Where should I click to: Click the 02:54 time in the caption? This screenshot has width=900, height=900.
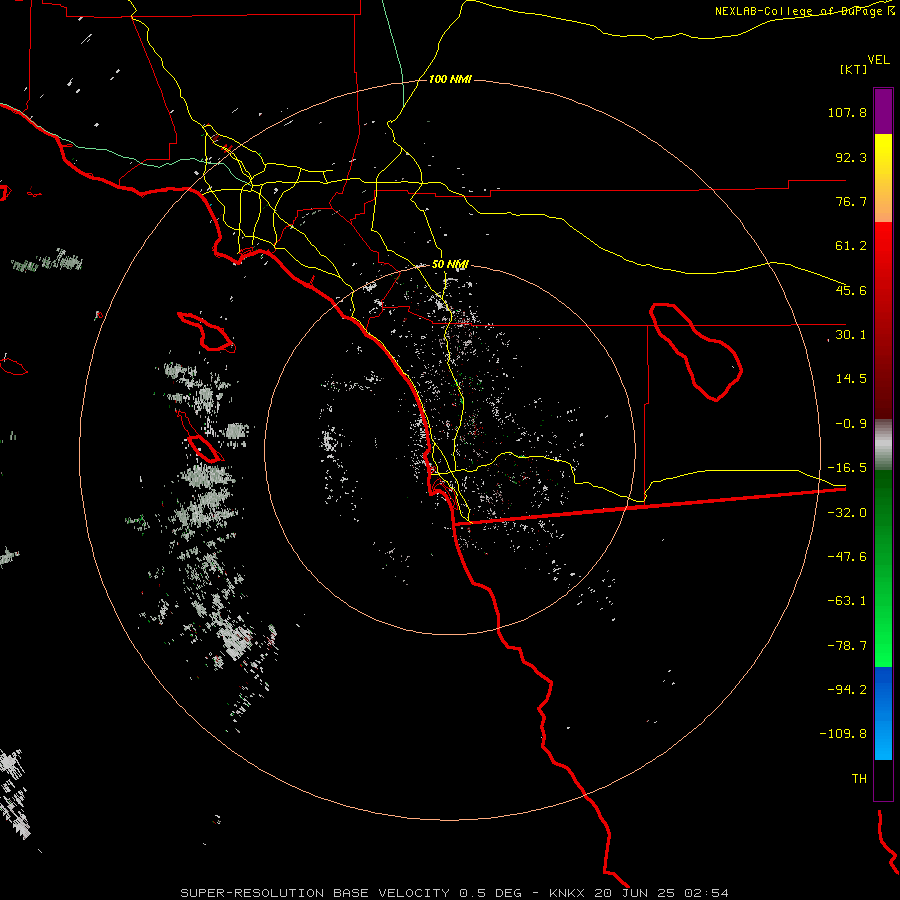pos(707,893)
